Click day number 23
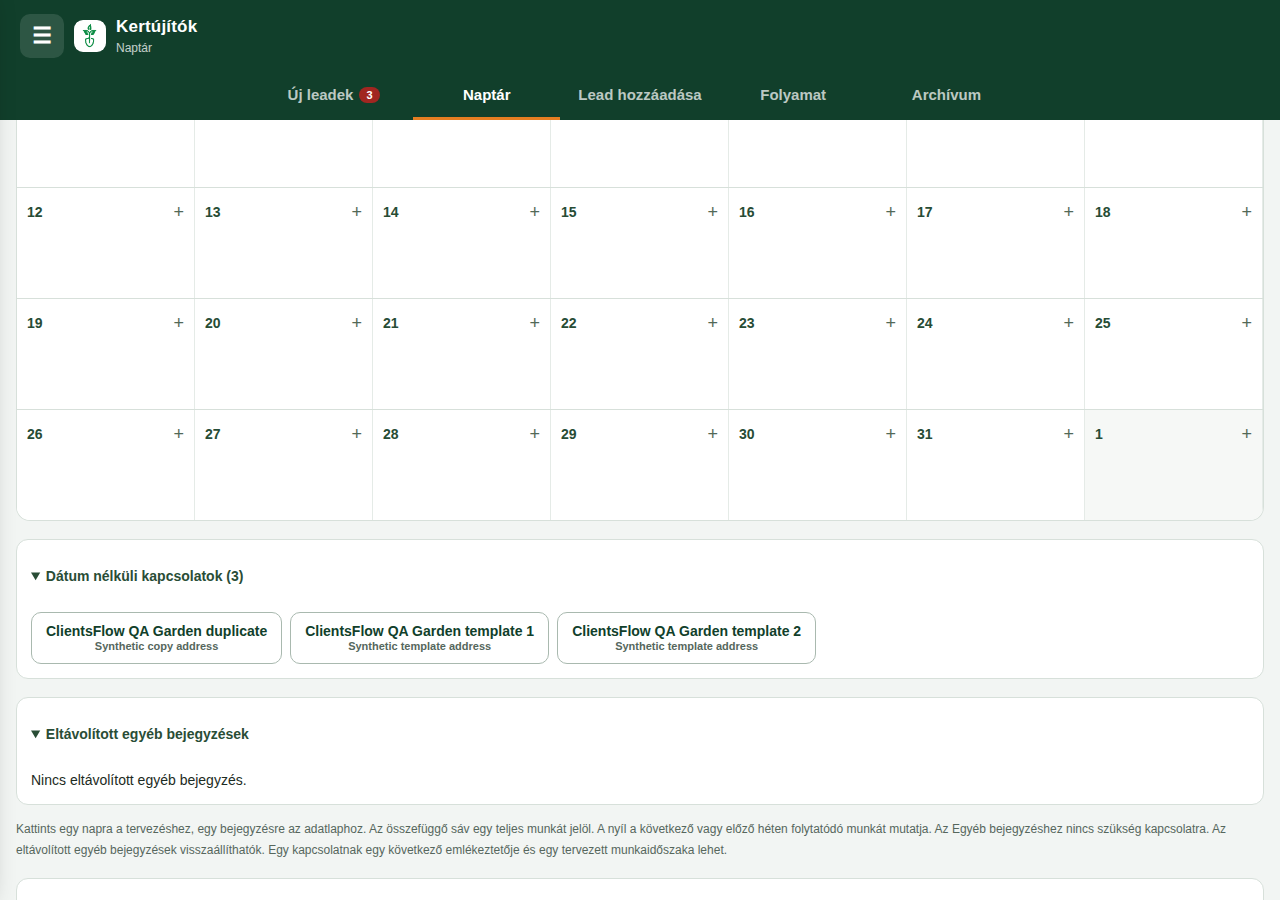This screenshot has width=1280, height=900. (747, 323)
